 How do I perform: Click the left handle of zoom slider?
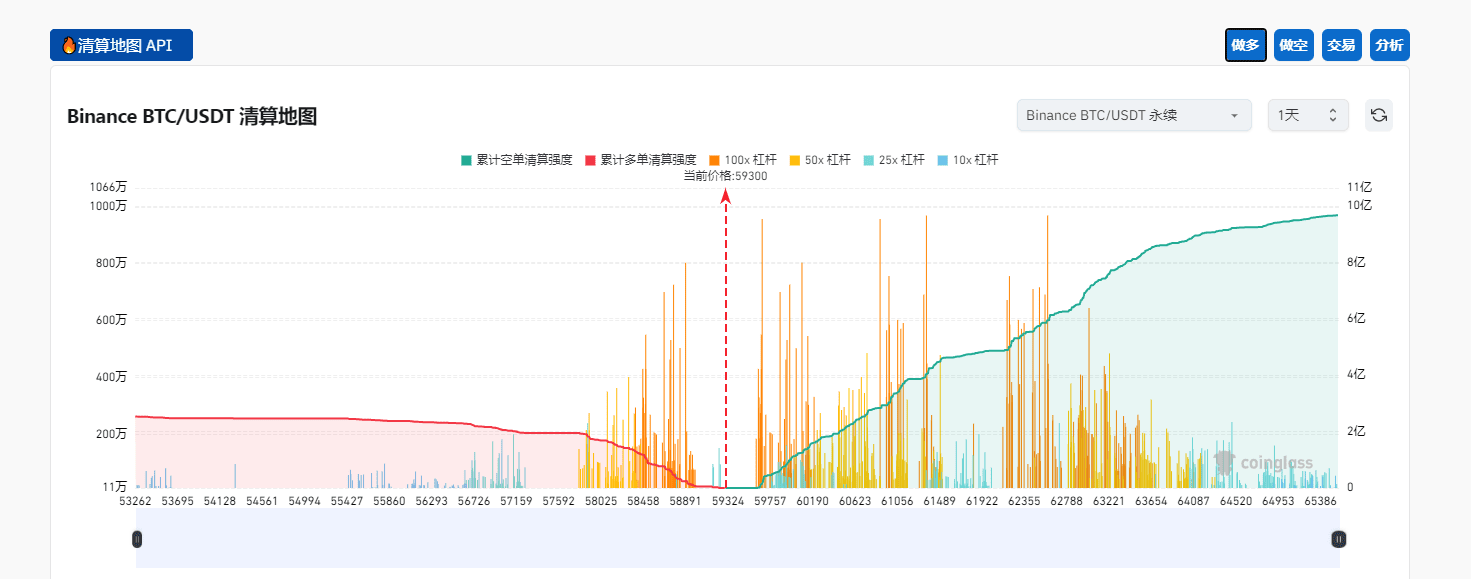point(137,539)
